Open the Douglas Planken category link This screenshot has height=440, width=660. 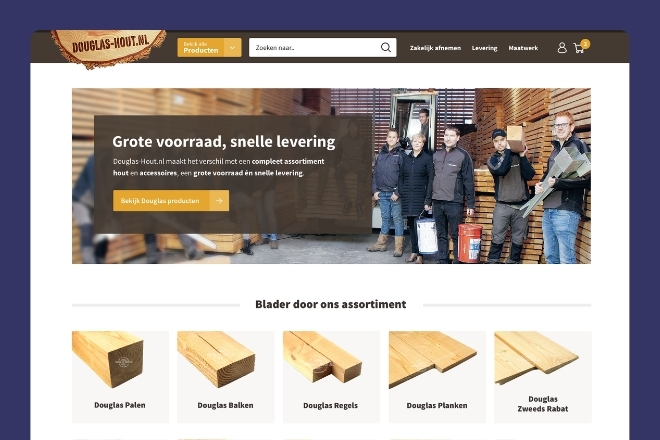[x=437, y=405]
